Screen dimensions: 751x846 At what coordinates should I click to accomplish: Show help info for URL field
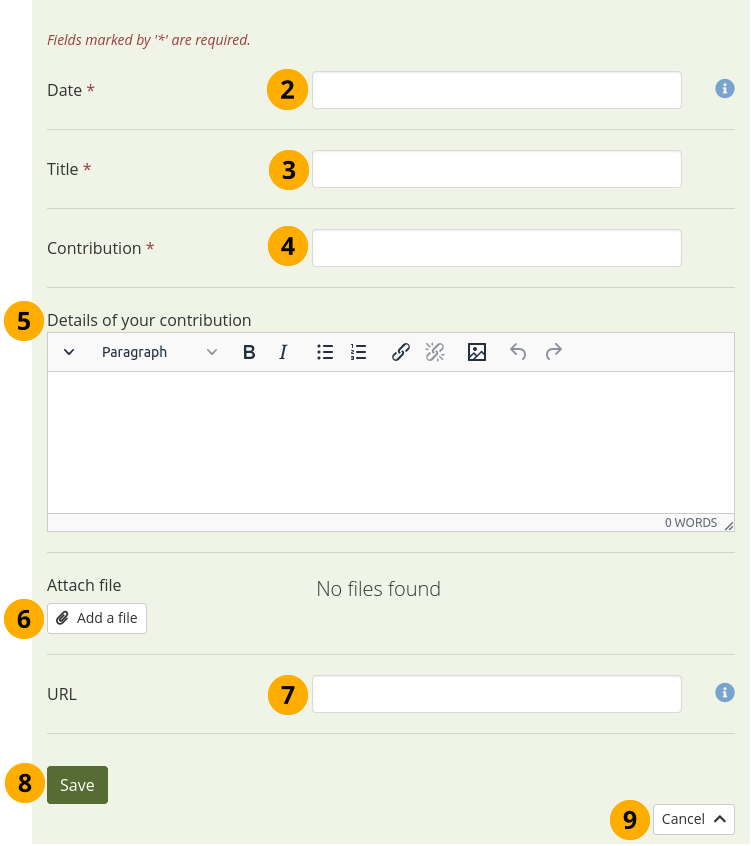point(725,692)
